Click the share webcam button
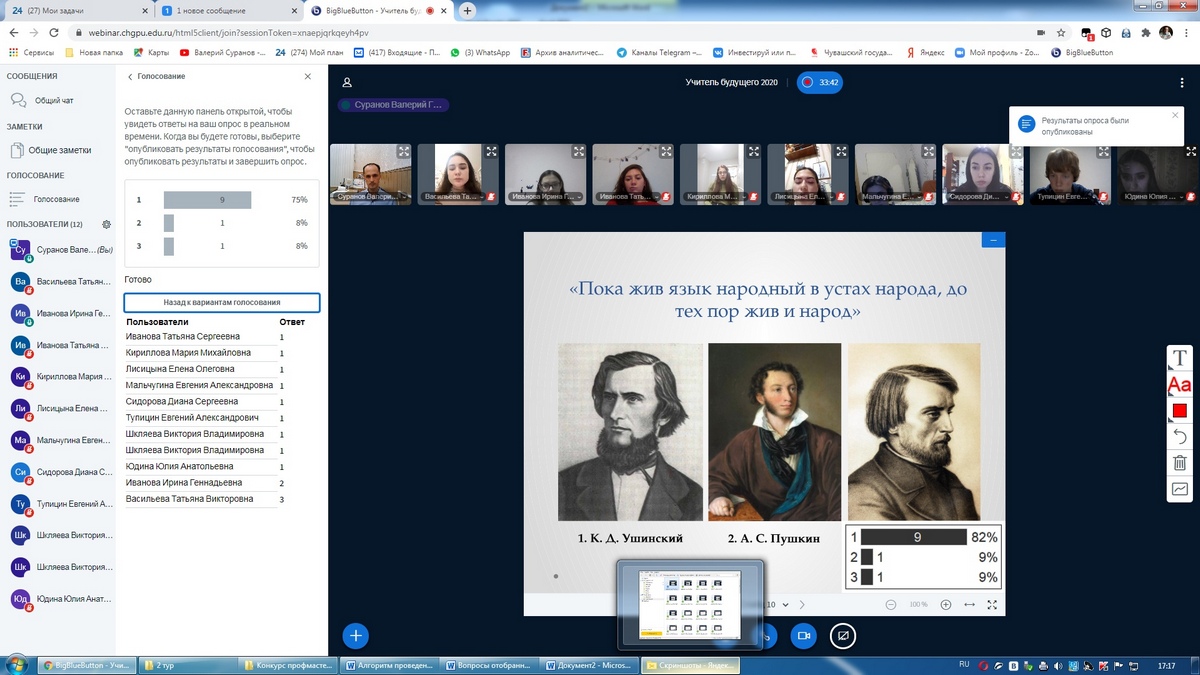The image size is (1200, 675). [803, 635]
